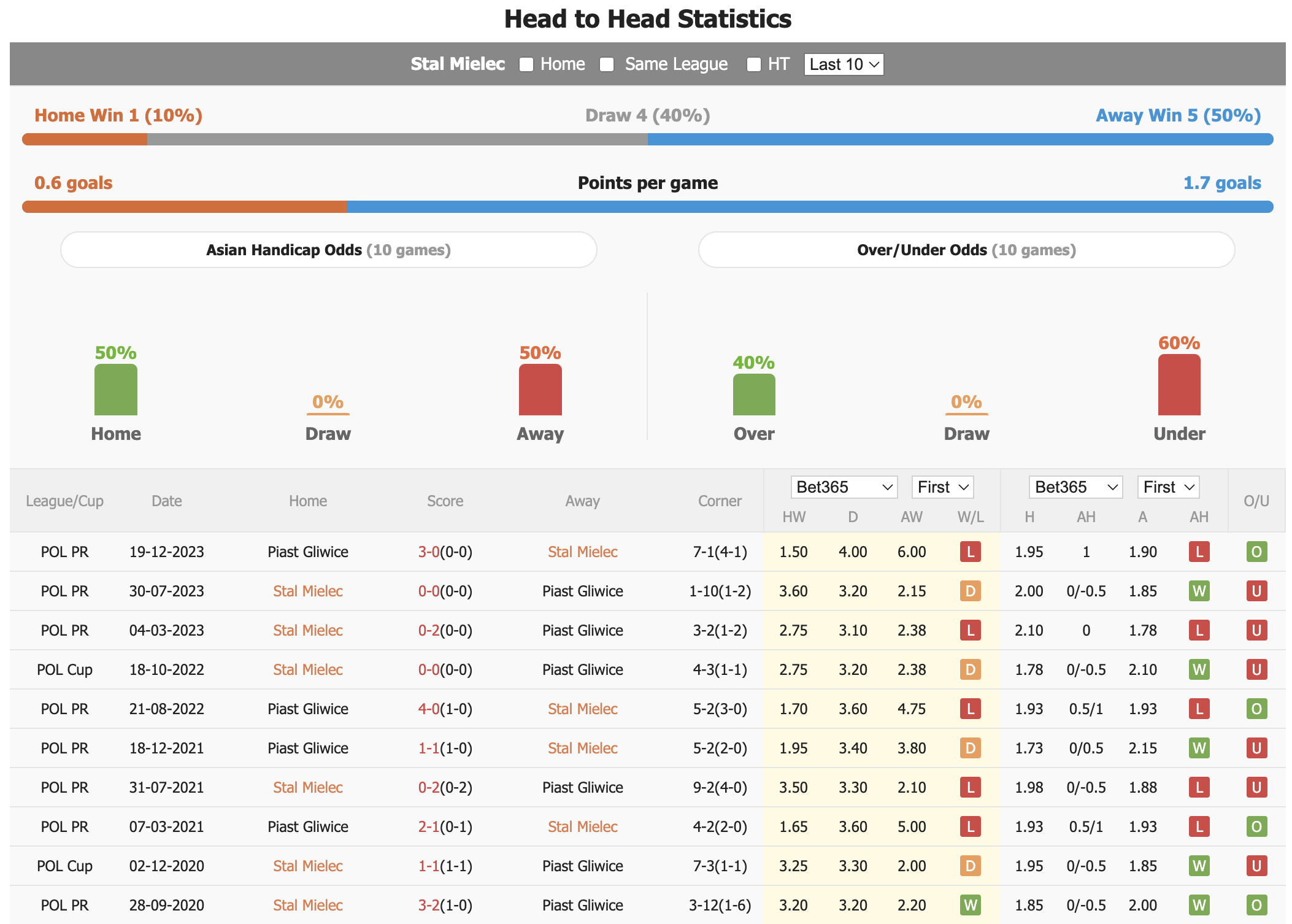Click the Away Win 5 (50%) label
The image size is (1292, 924).
tap(1179, 115)
